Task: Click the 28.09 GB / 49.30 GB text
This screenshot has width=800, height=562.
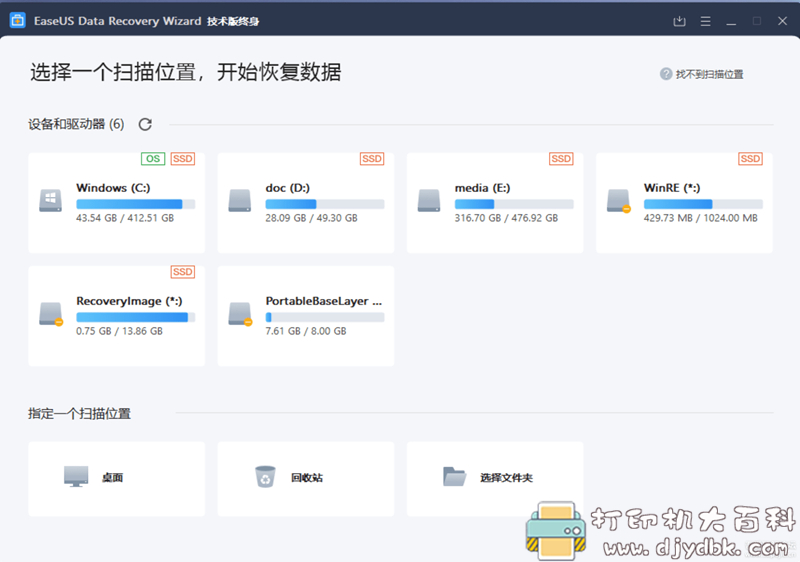Action: point(311,218)
